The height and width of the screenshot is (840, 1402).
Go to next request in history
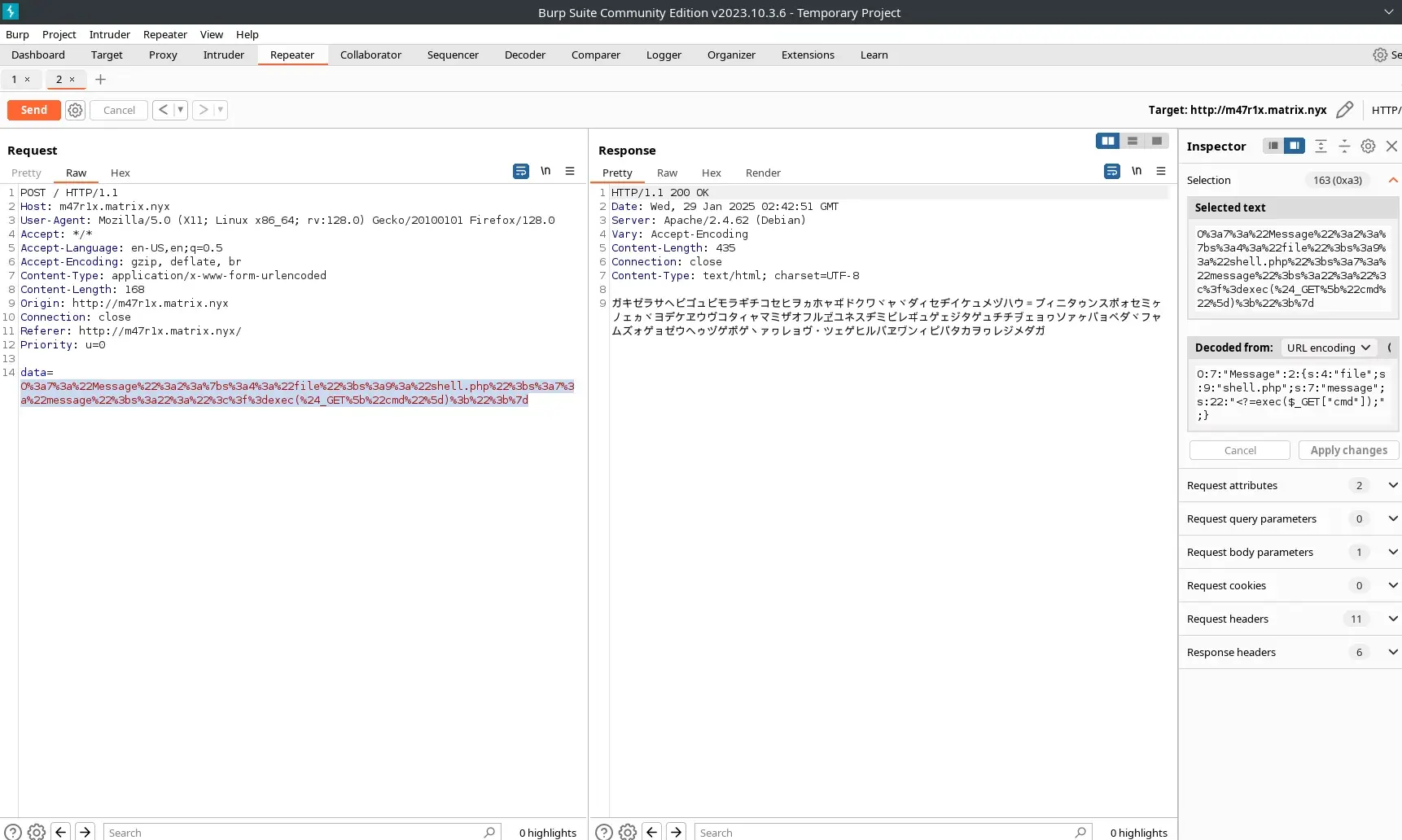click(x=203, y=110)
